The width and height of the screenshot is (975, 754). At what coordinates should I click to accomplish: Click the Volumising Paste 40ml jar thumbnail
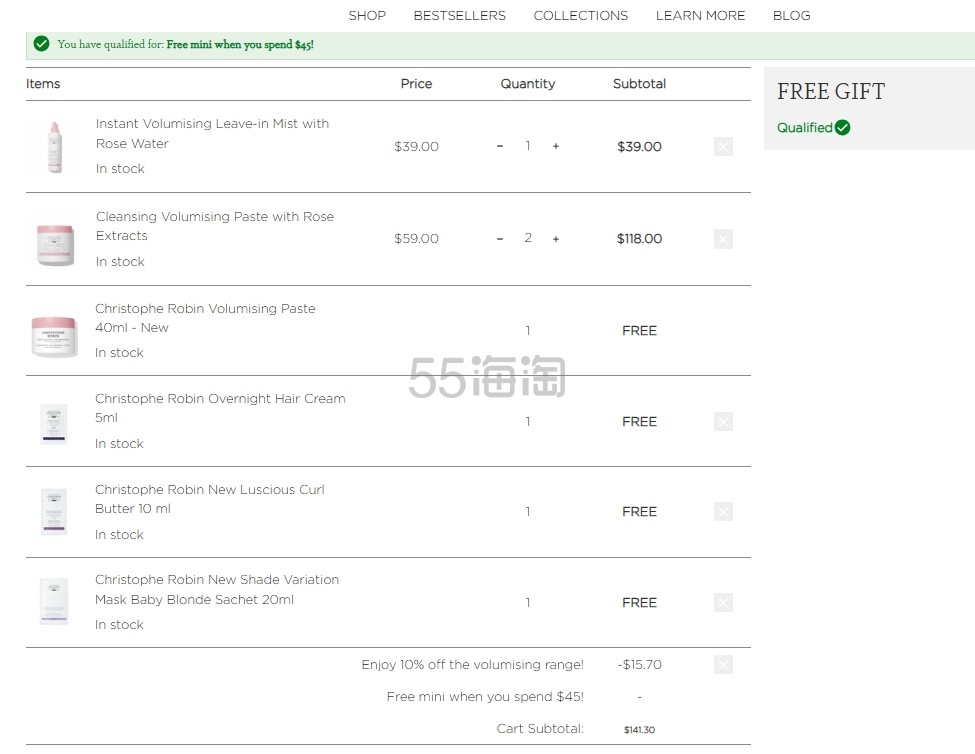tap(55, 336)
